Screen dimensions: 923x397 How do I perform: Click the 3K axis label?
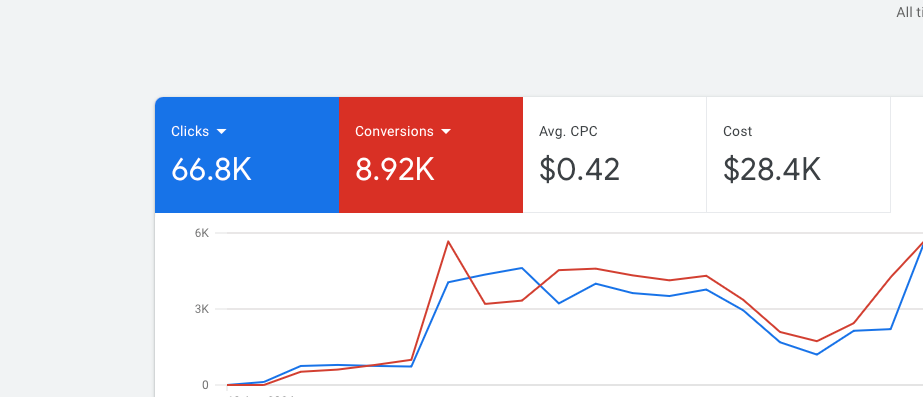(202, 309)
